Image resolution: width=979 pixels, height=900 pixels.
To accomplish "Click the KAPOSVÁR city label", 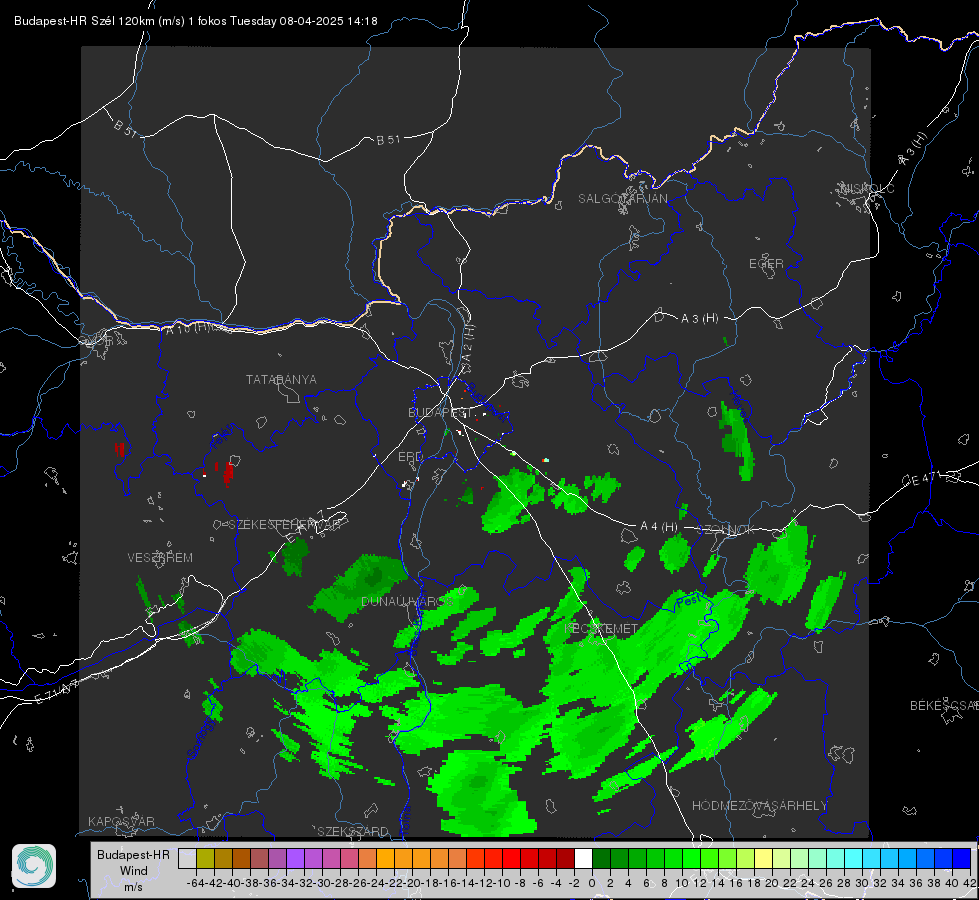I will (x=121, y=821).
